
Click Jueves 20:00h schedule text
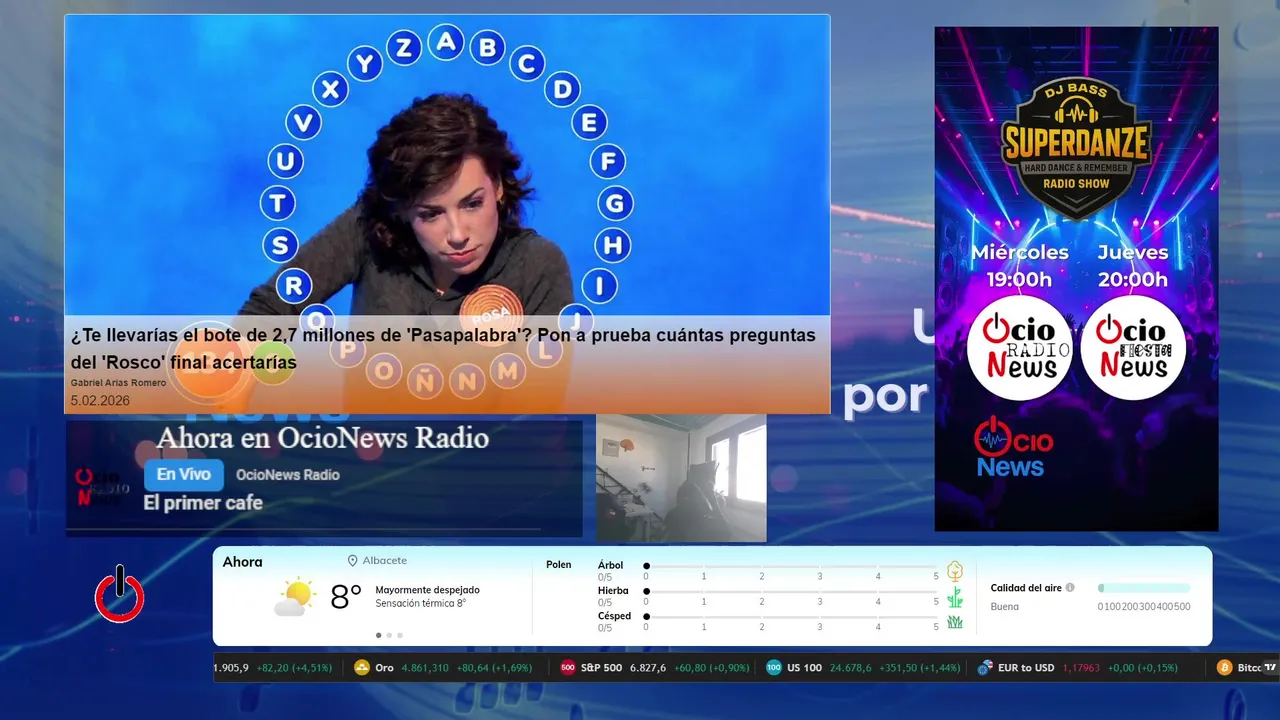[x=1133, y=266]
